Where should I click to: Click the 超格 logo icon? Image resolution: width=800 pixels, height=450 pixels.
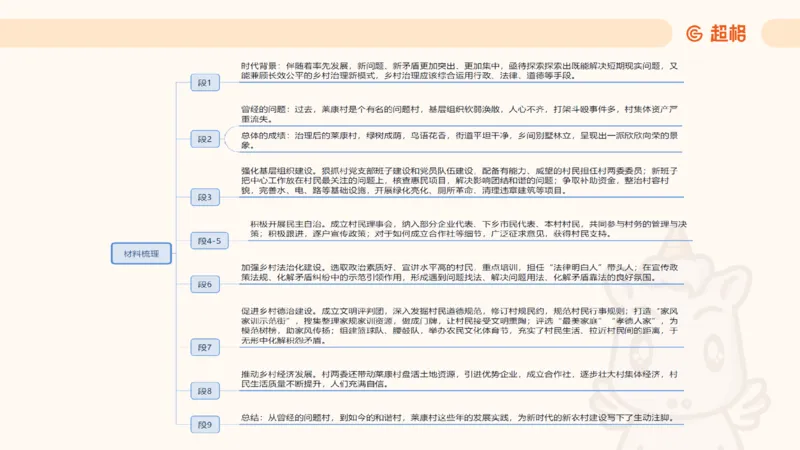coord(694,34)
